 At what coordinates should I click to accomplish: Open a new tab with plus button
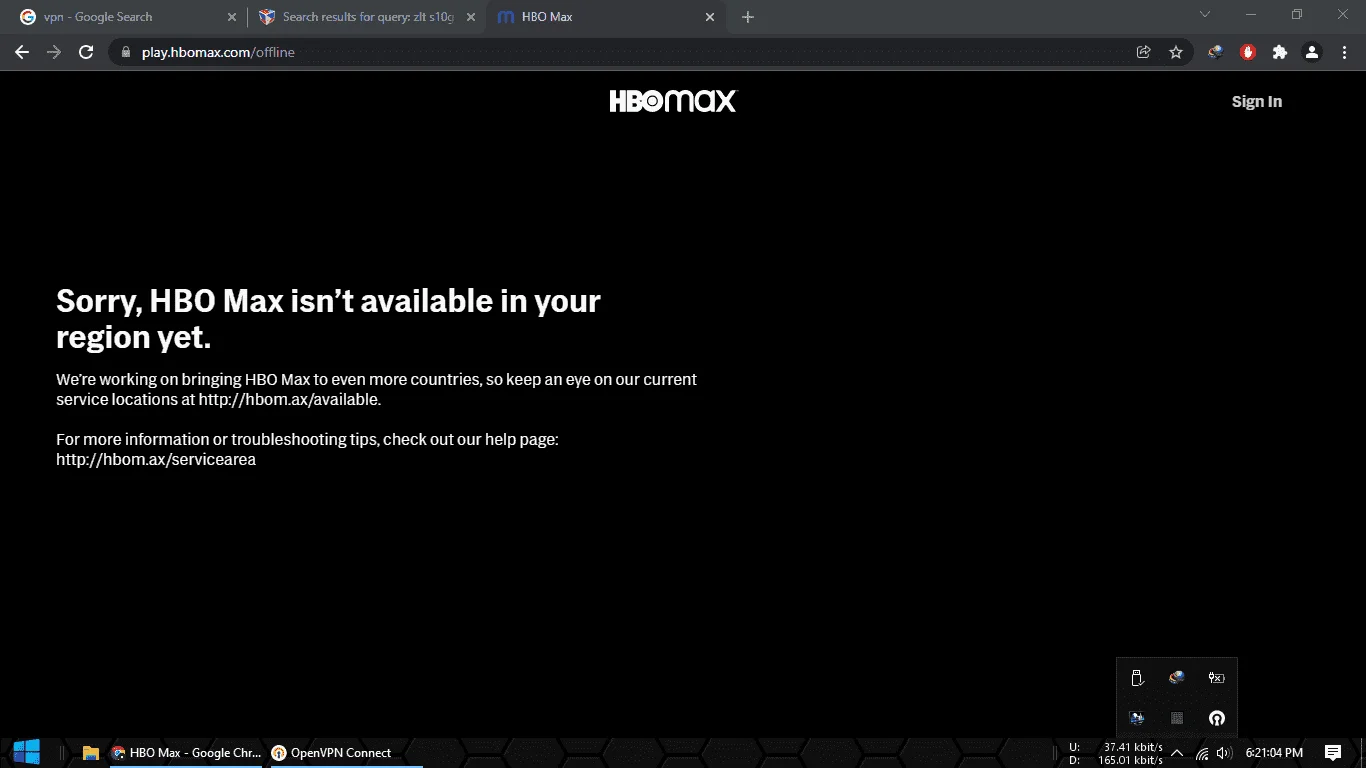[748, 17]
